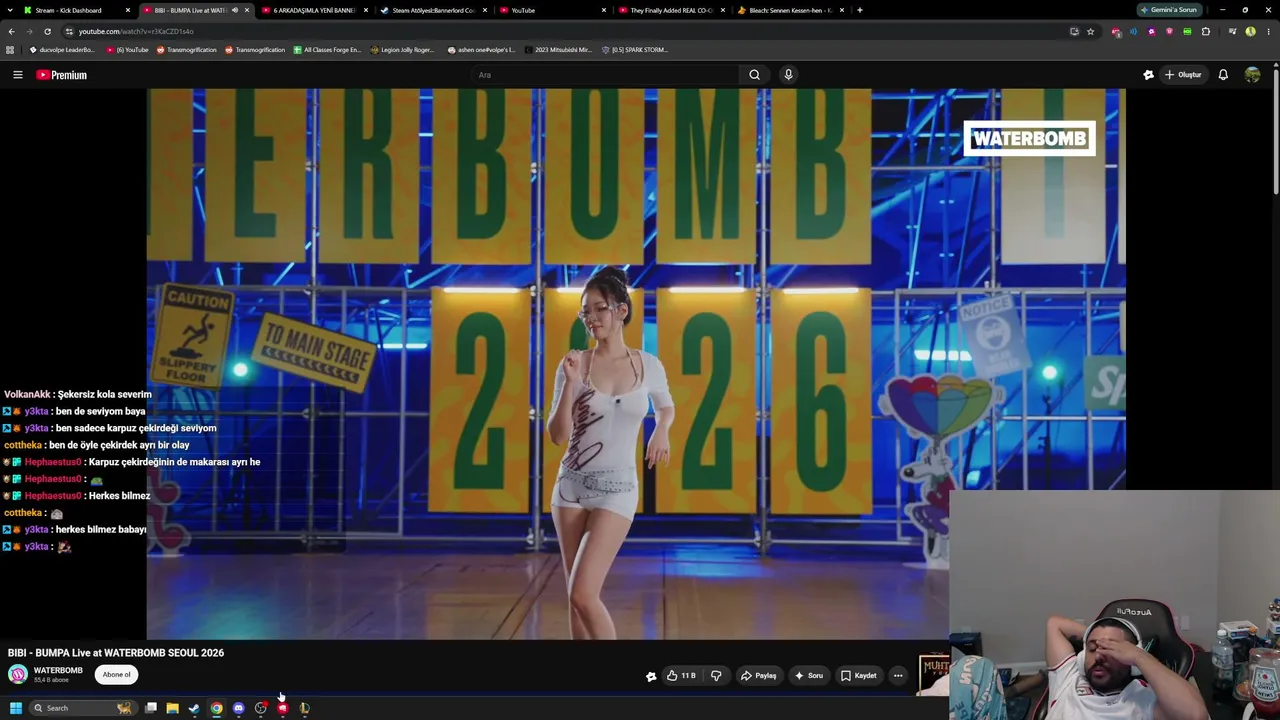Click the page vertical scrollbar
This screenshot has height=720, width=1280.
pos(1276,130)
